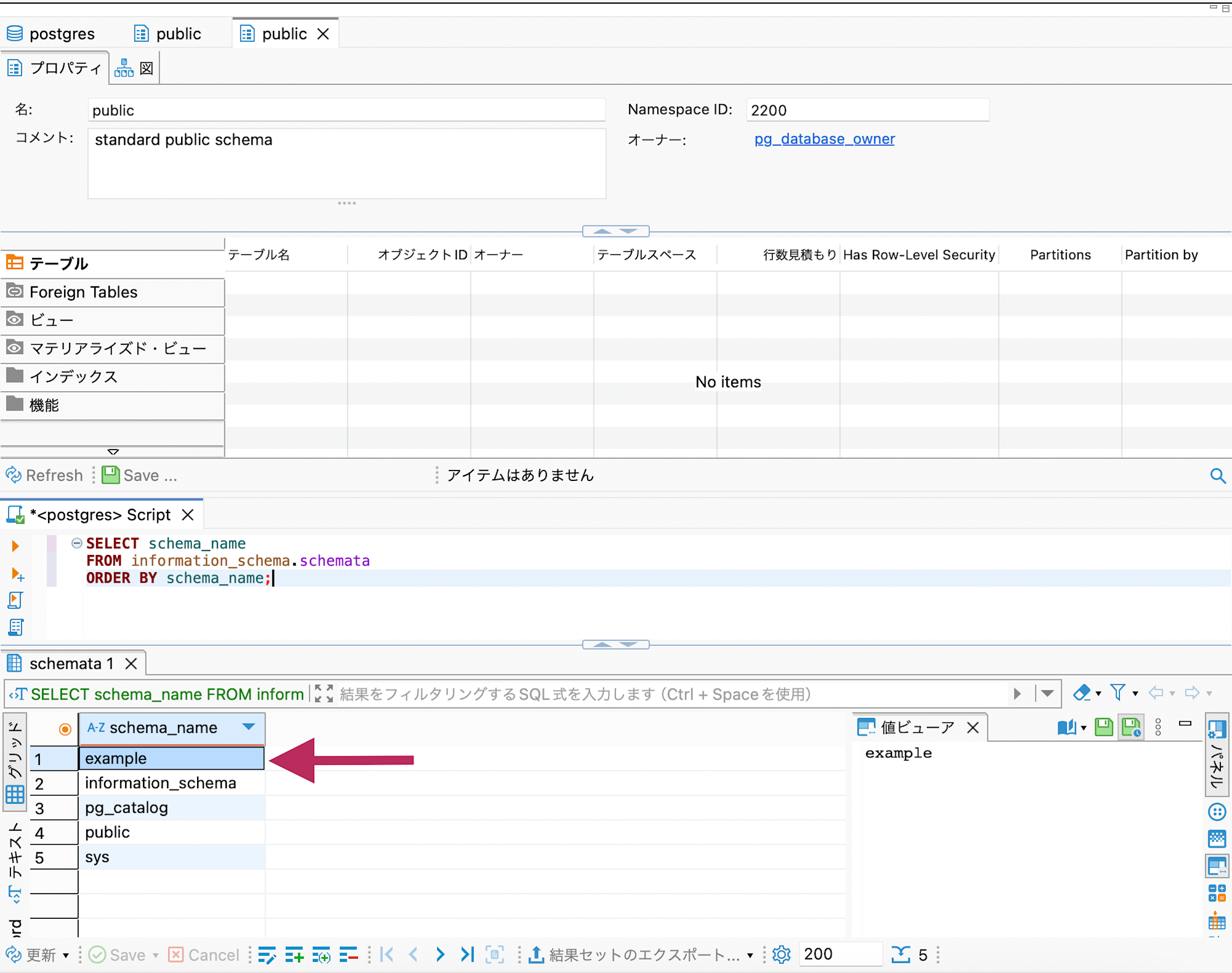Execute SQL in new tab arrow-plus icon

point(17,574)
